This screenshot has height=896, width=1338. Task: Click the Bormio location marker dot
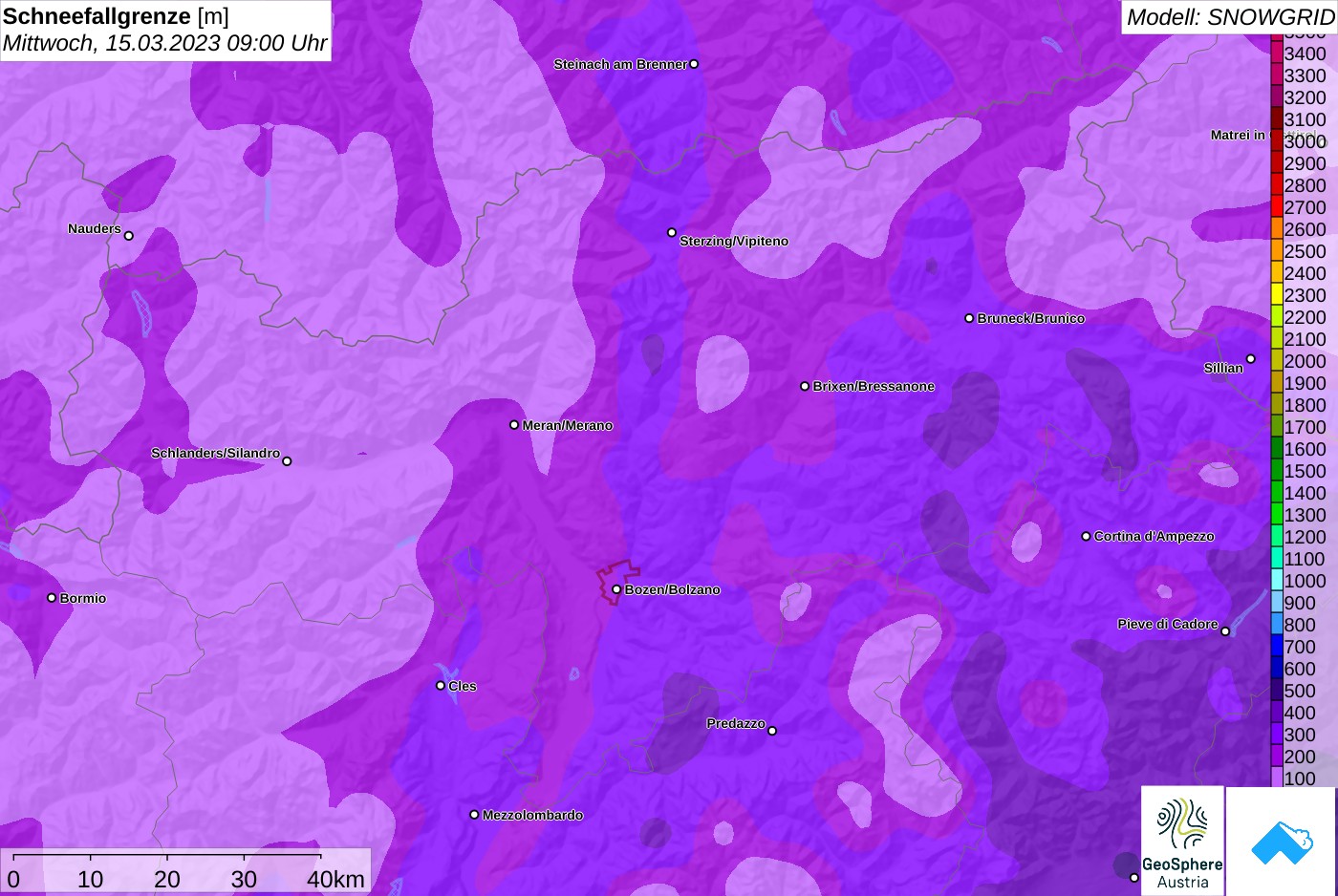click(52, 598)
